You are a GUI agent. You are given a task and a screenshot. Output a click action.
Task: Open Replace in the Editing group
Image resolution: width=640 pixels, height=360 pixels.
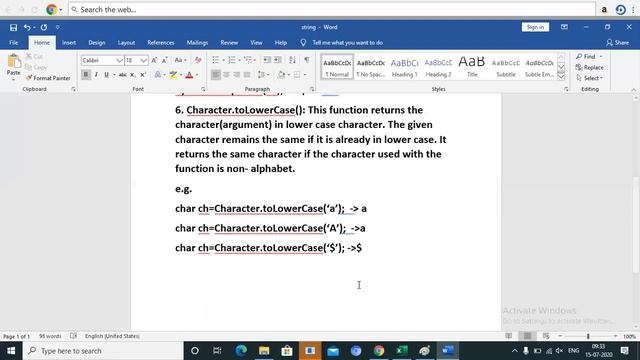coord(589,67)
